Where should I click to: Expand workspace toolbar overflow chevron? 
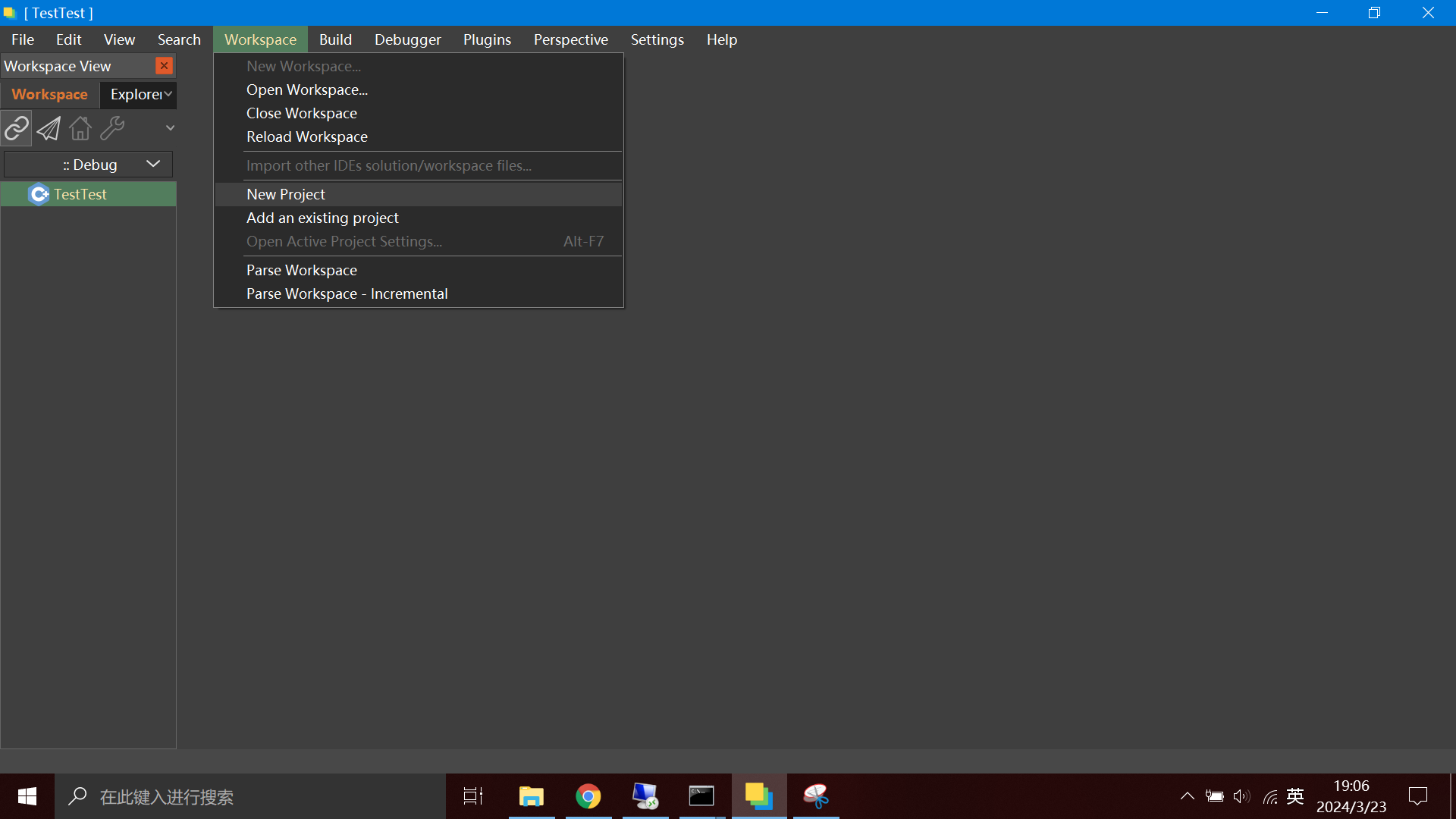pyautogui.click(x=170, y=128)
